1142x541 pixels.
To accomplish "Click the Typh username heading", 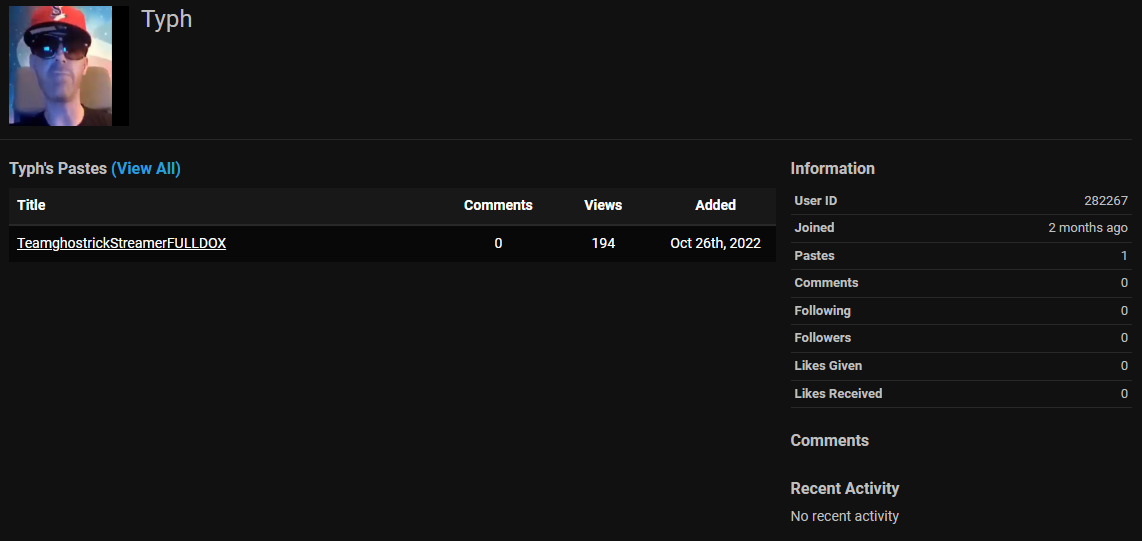I will click(166, 20).
